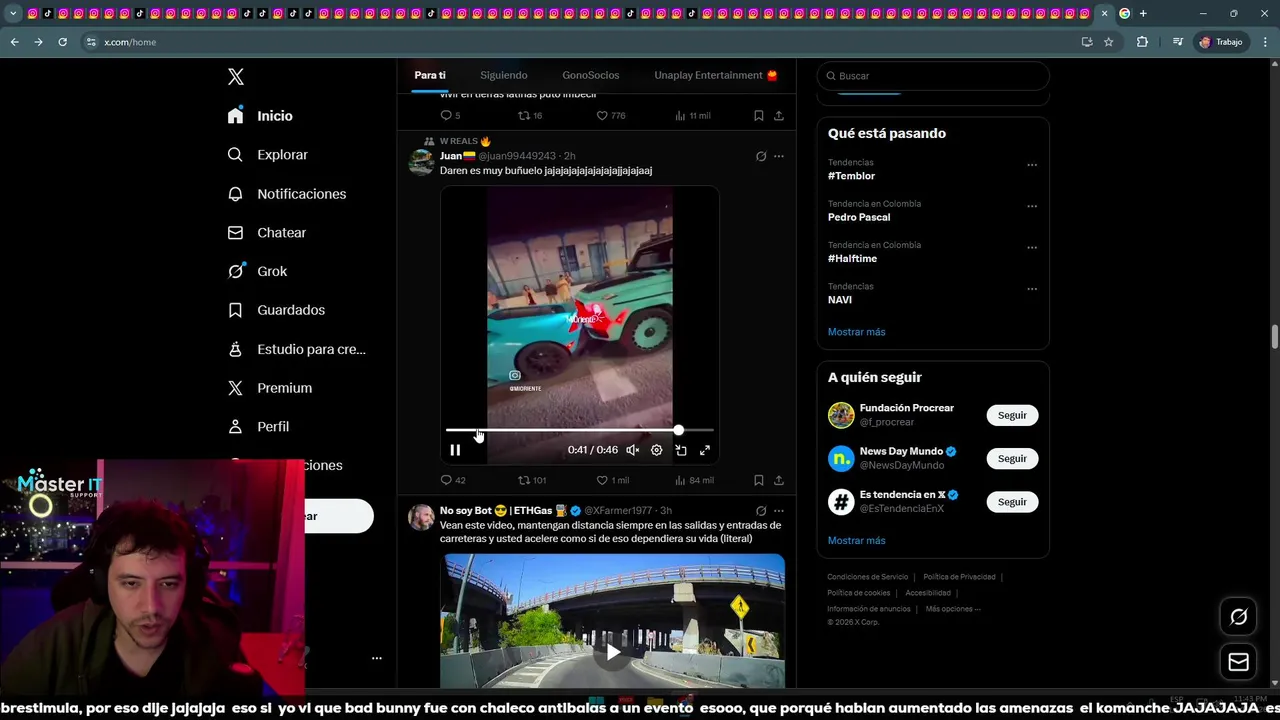
Task: Open the floating messages envelope button
Action: click(1238, 662)
